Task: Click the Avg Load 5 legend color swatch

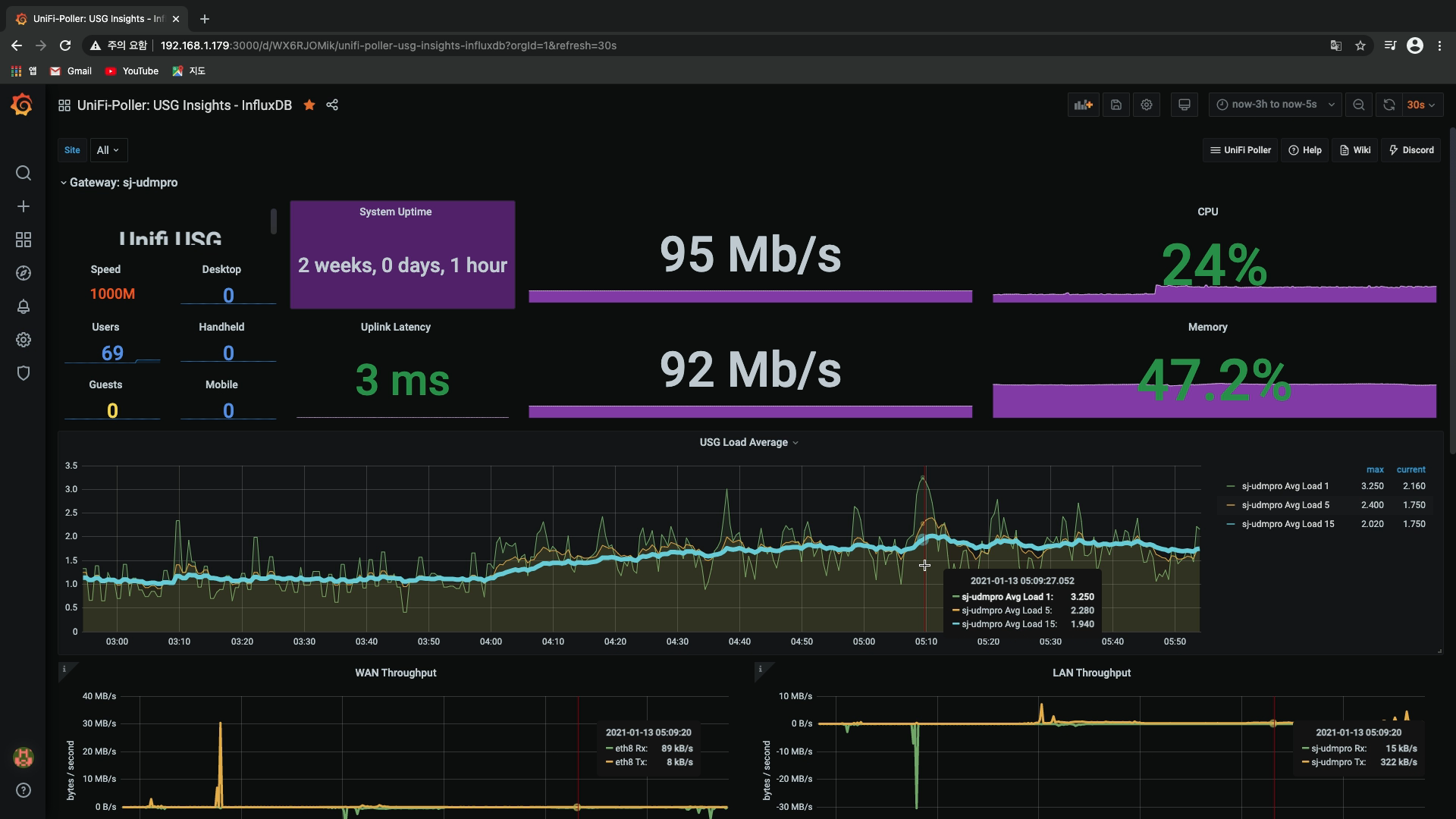Action: coord(1230,505)
